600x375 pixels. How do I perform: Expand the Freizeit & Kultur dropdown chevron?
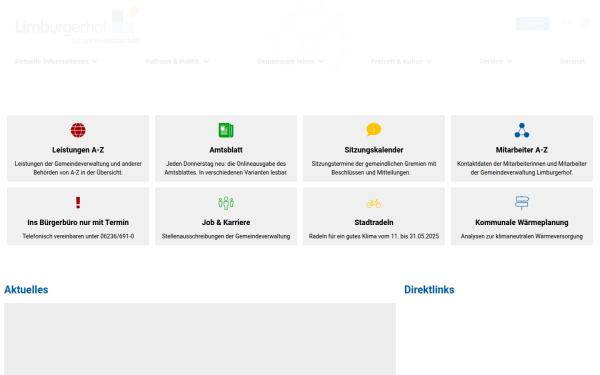429,61
